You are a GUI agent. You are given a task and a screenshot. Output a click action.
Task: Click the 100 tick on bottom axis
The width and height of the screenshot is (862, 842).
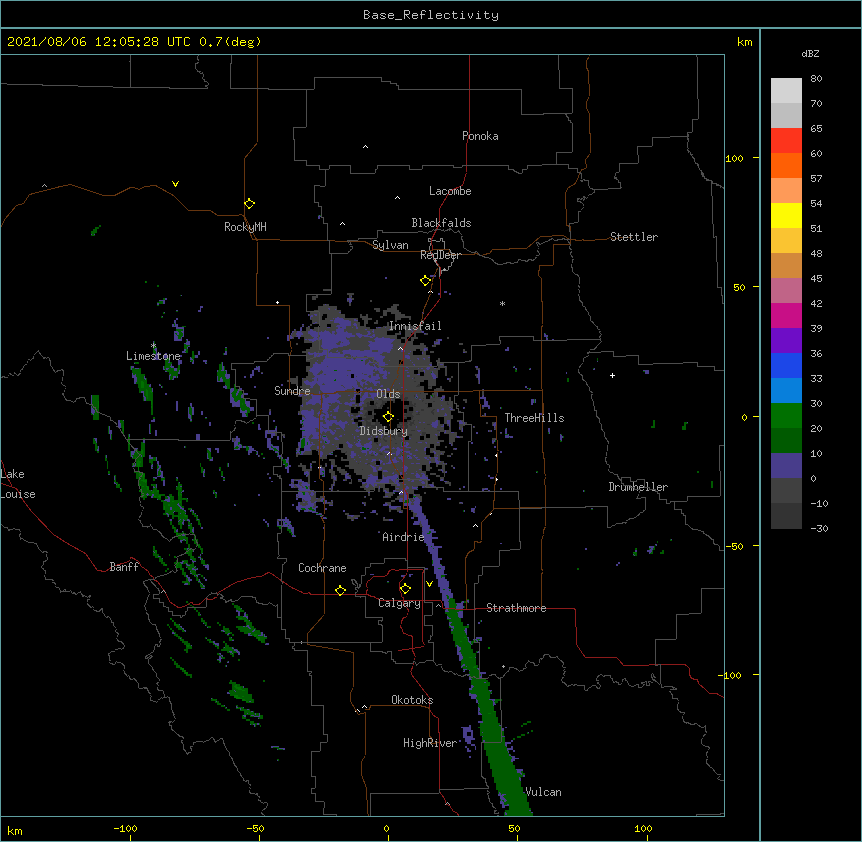(x=644, y=828)
